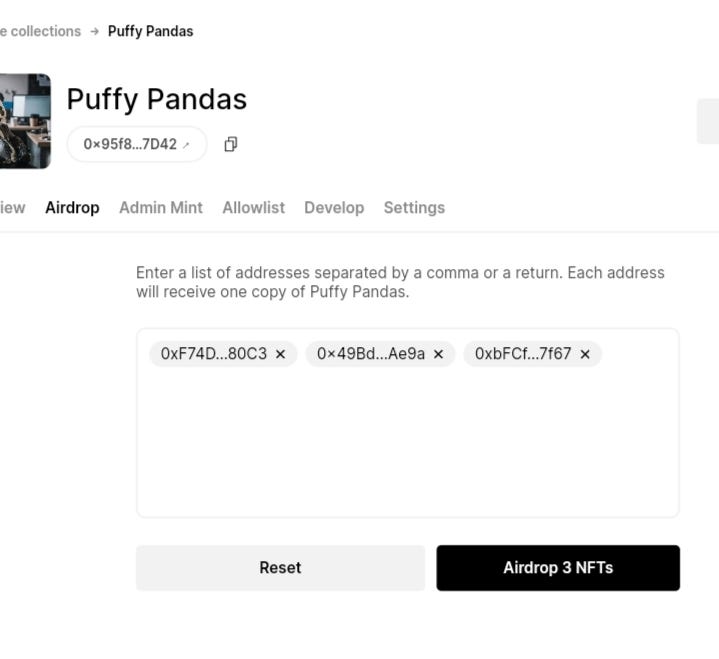
Task: Switch to the Admin Mint tab
Action: tap(161, 208)
